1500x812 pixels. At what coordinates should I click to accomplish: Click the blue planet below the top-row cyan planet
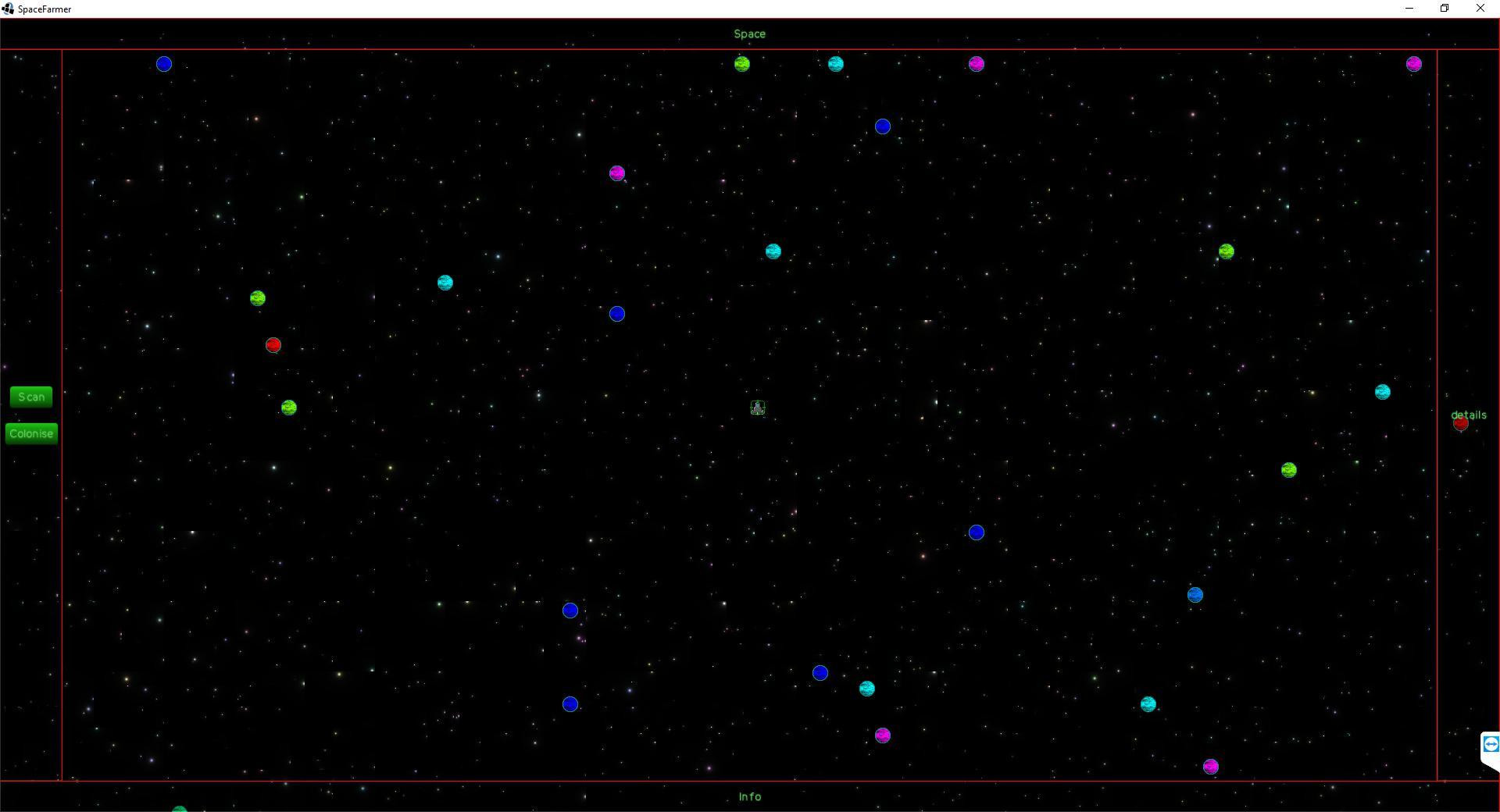883,126
